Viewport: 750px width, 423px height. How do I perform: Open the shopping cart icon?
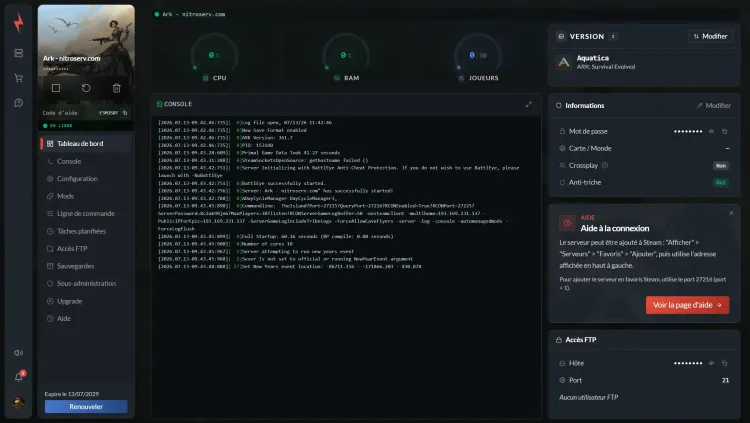pos(19,78)
